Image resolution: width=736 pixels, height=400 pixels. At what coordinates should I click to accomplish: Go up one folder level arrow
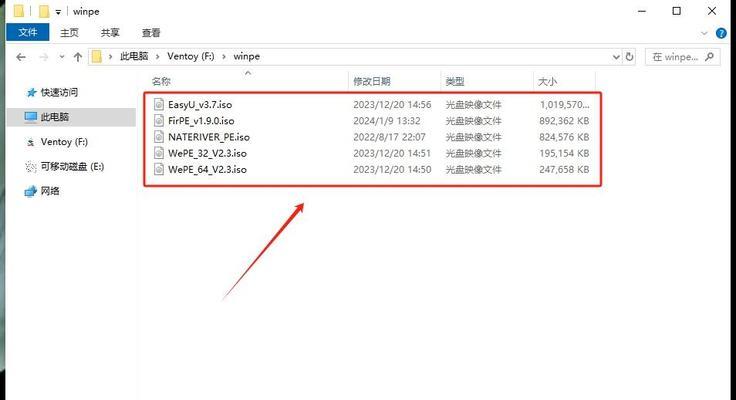tap(78, 57)
